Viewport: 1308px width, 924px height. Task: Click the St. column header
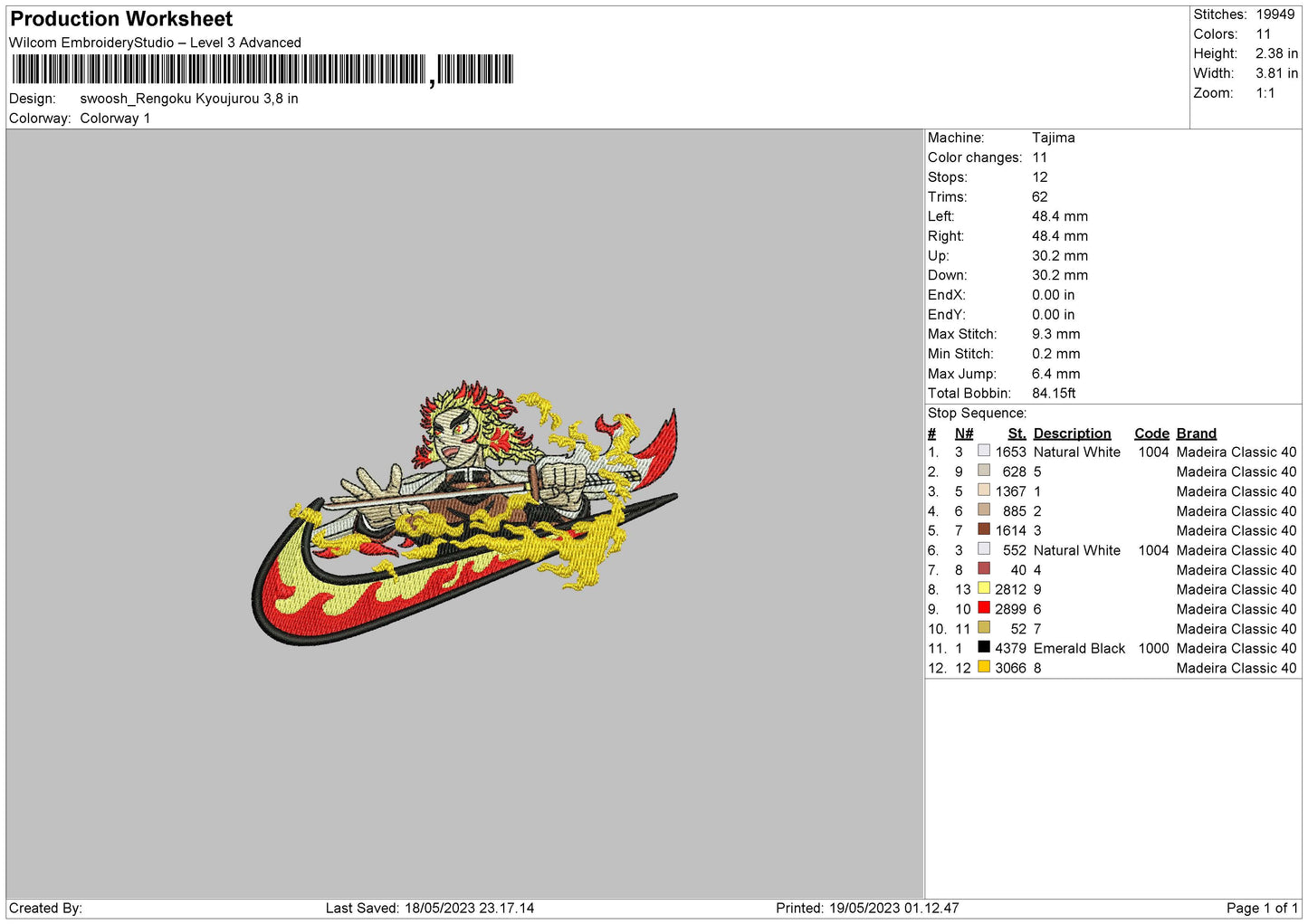coord(1017,433)
